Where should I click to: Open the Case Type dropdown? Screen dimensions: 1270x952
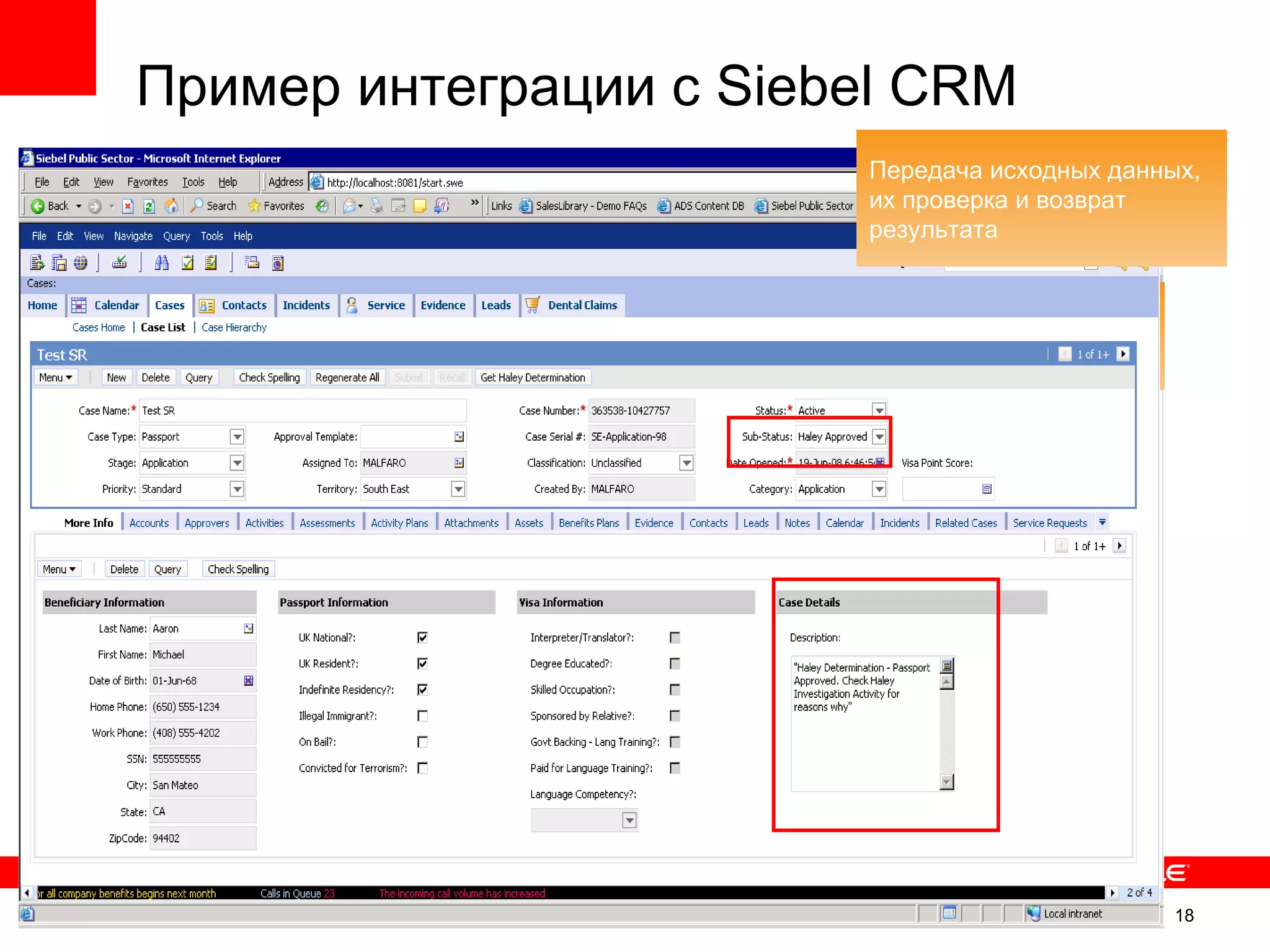[x=237, y=437]
